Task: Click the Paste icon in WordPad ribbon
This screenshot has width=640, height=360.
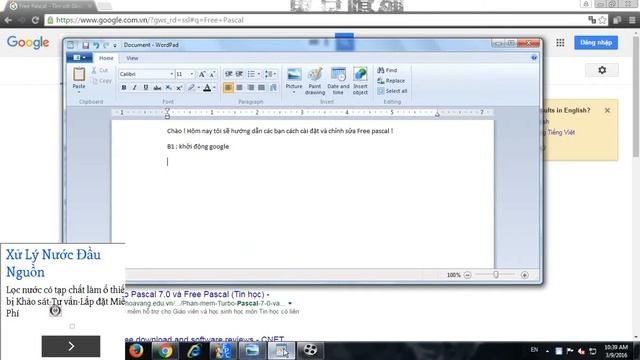Action: [x=79, y=74]
